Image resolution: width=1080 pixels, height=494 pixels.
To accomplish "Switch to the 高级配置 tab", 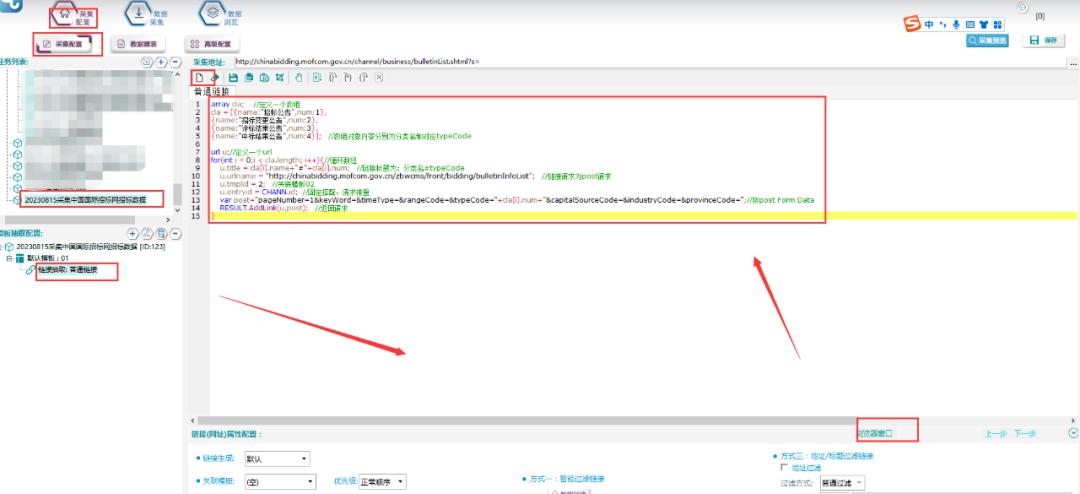I will tap(212, 44).
